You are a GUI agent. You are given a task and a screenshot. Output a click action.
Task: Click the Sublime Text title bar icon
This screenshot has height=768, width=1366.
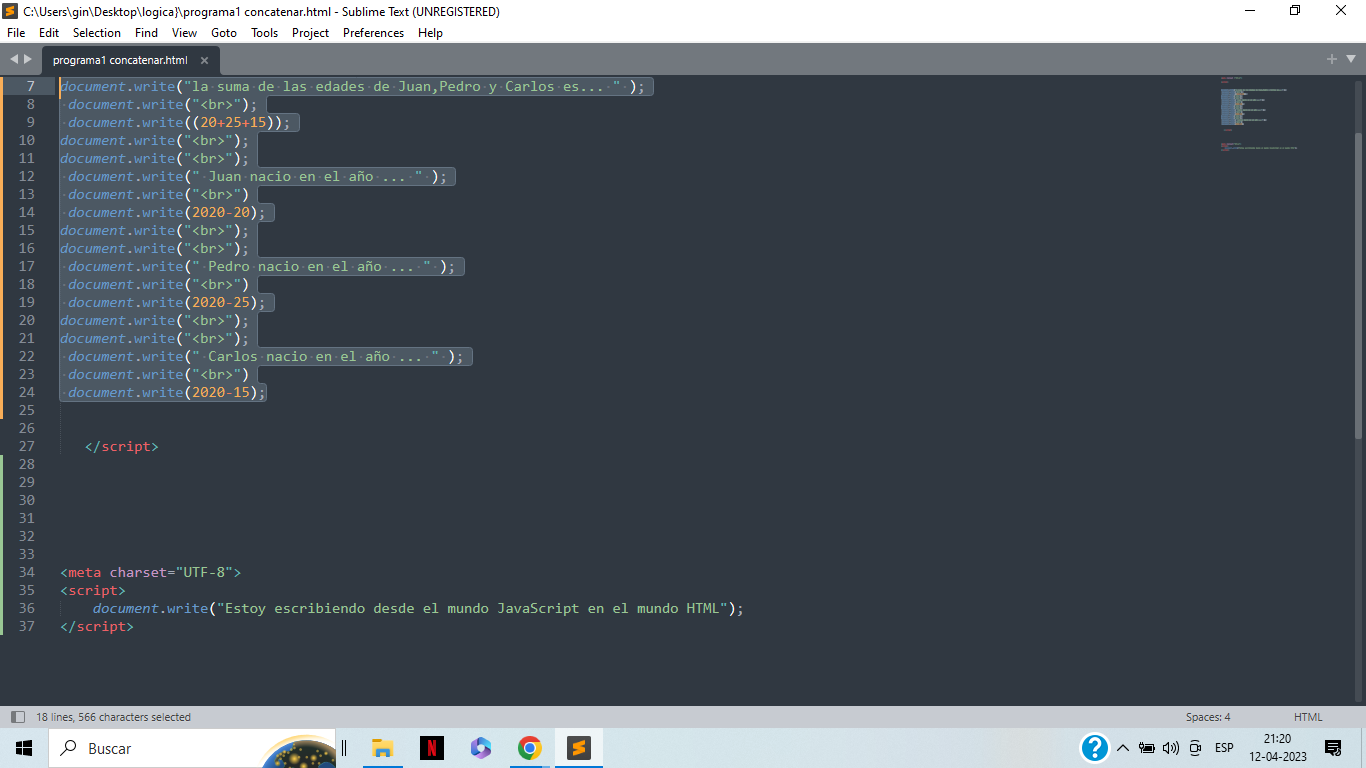(x=10, y=11)
